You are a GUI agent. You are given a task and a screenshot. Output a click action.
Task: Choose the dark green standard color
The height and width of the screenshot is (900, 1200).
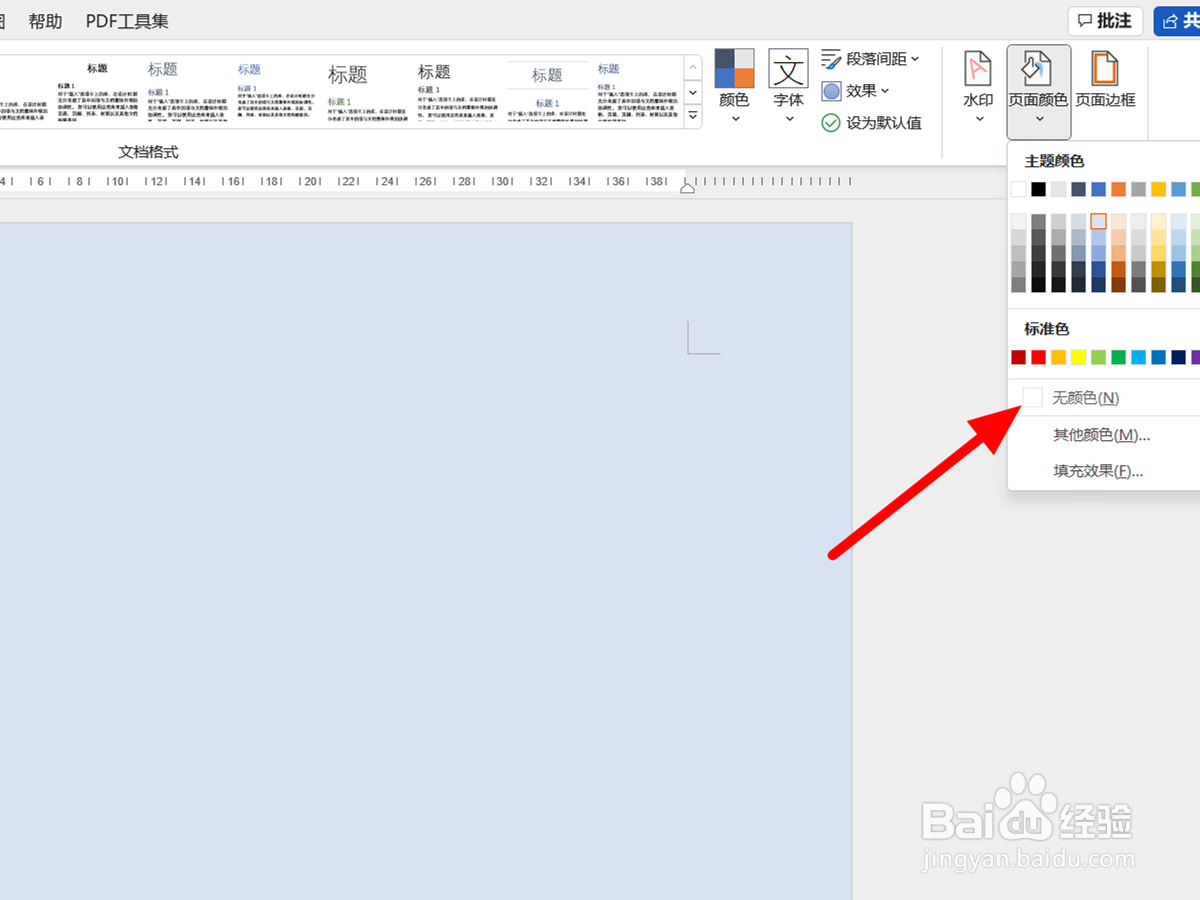point(1118,357)
